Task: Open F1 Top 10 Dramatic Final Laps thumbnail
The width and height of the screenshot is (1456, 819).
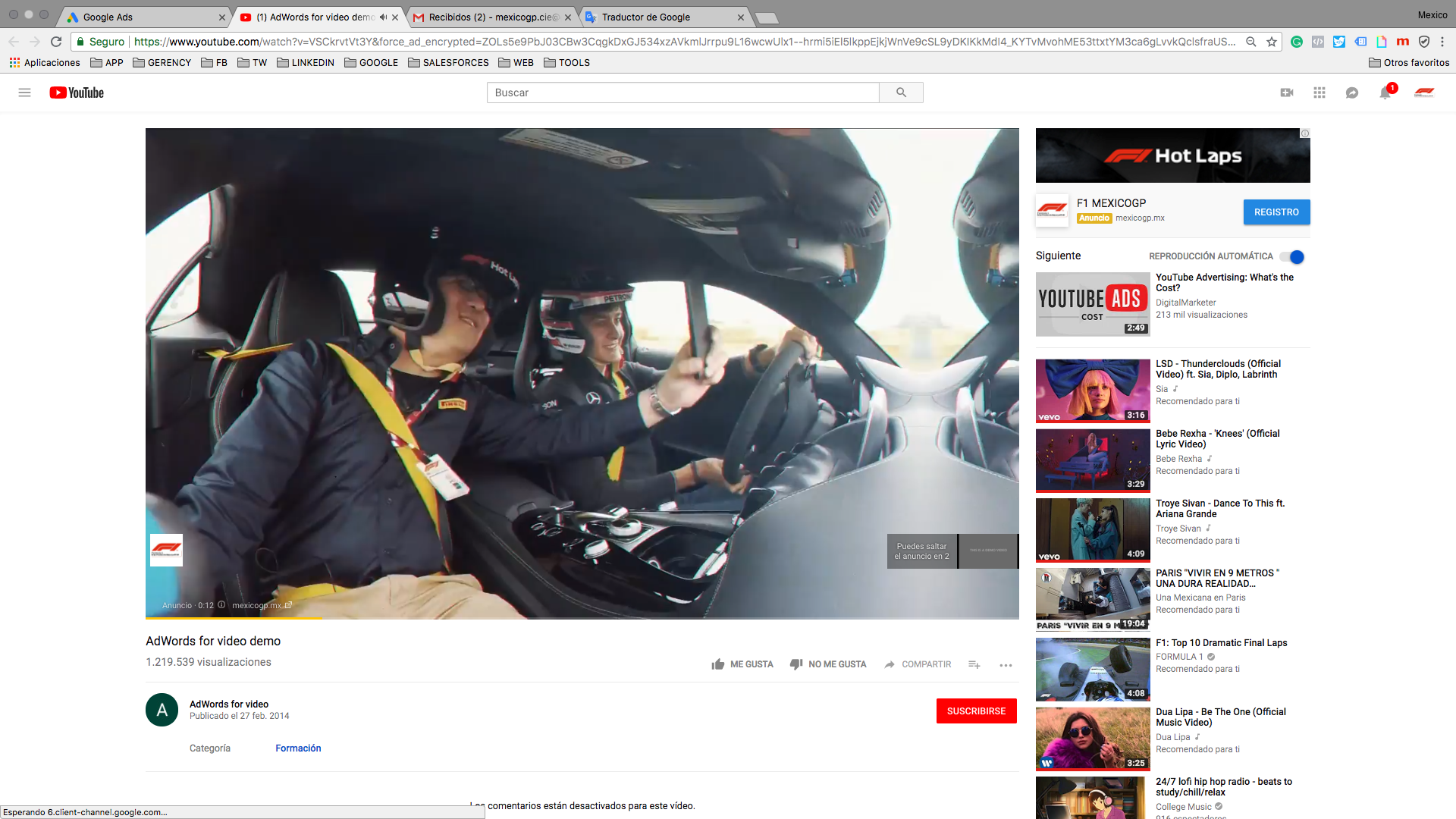Action: [x=1093, y=669]
